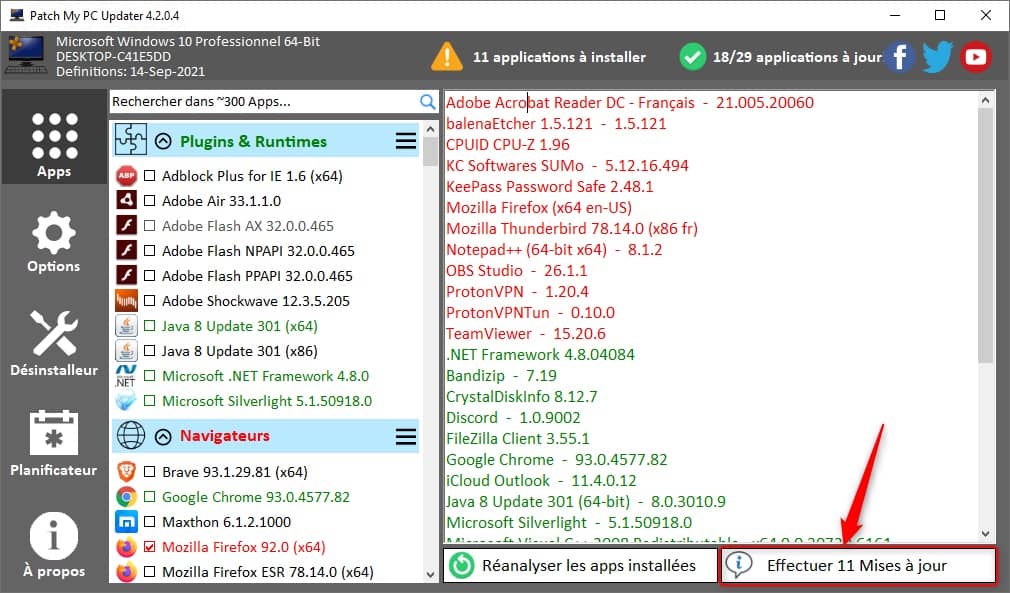Click the Microsoft .NET Framework icon
1010x593 pixels.
point(126,376)
